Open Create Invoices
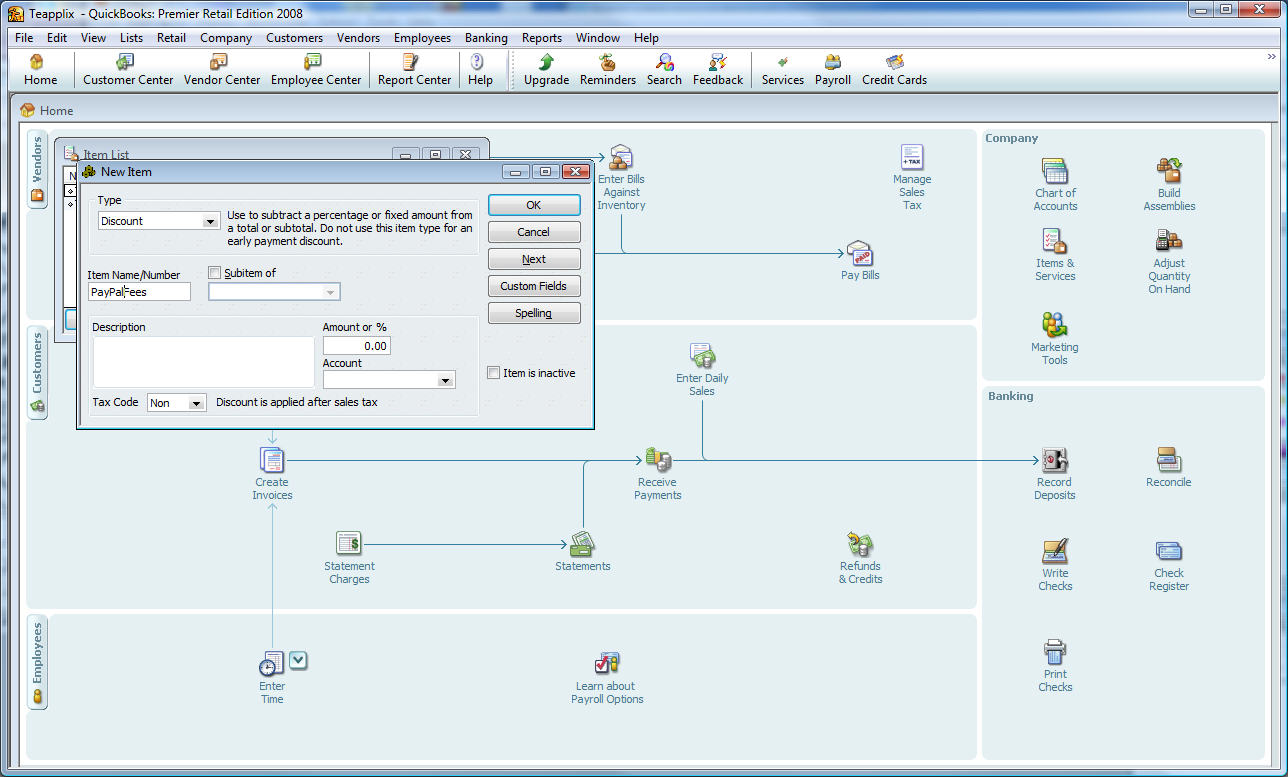The height and width of the screenshot is (777, 1288). tap(272, 474)
